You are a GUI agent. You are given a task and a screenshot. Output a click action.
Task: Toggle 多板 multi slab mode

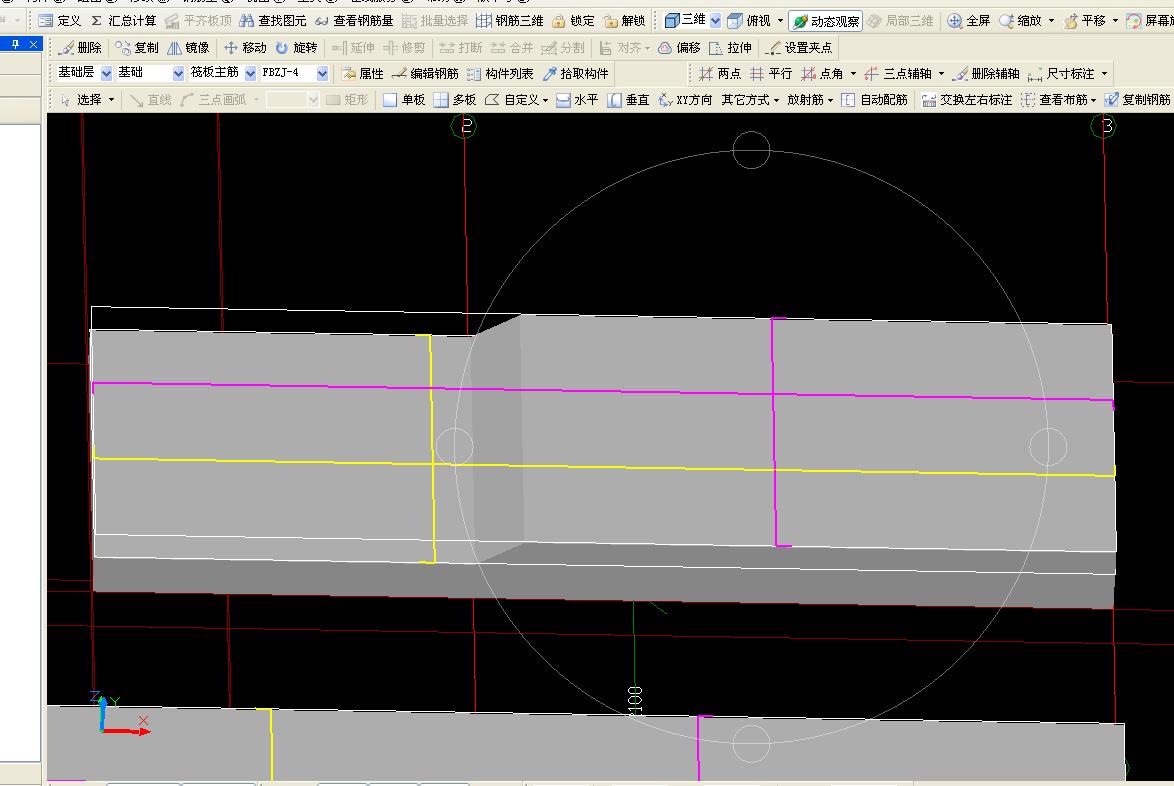click(x=455, y=100)
